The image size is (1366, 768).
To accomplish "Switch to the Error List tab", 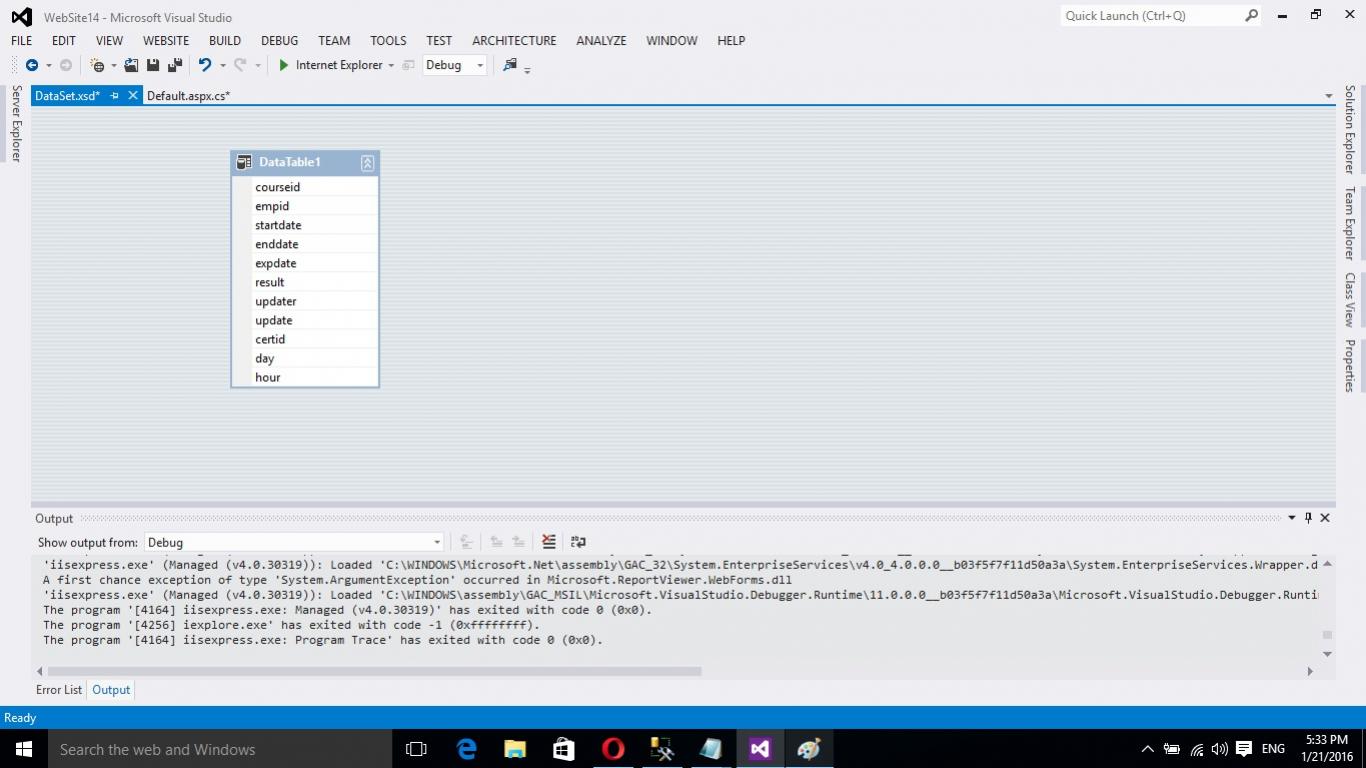I will point(59,690).
